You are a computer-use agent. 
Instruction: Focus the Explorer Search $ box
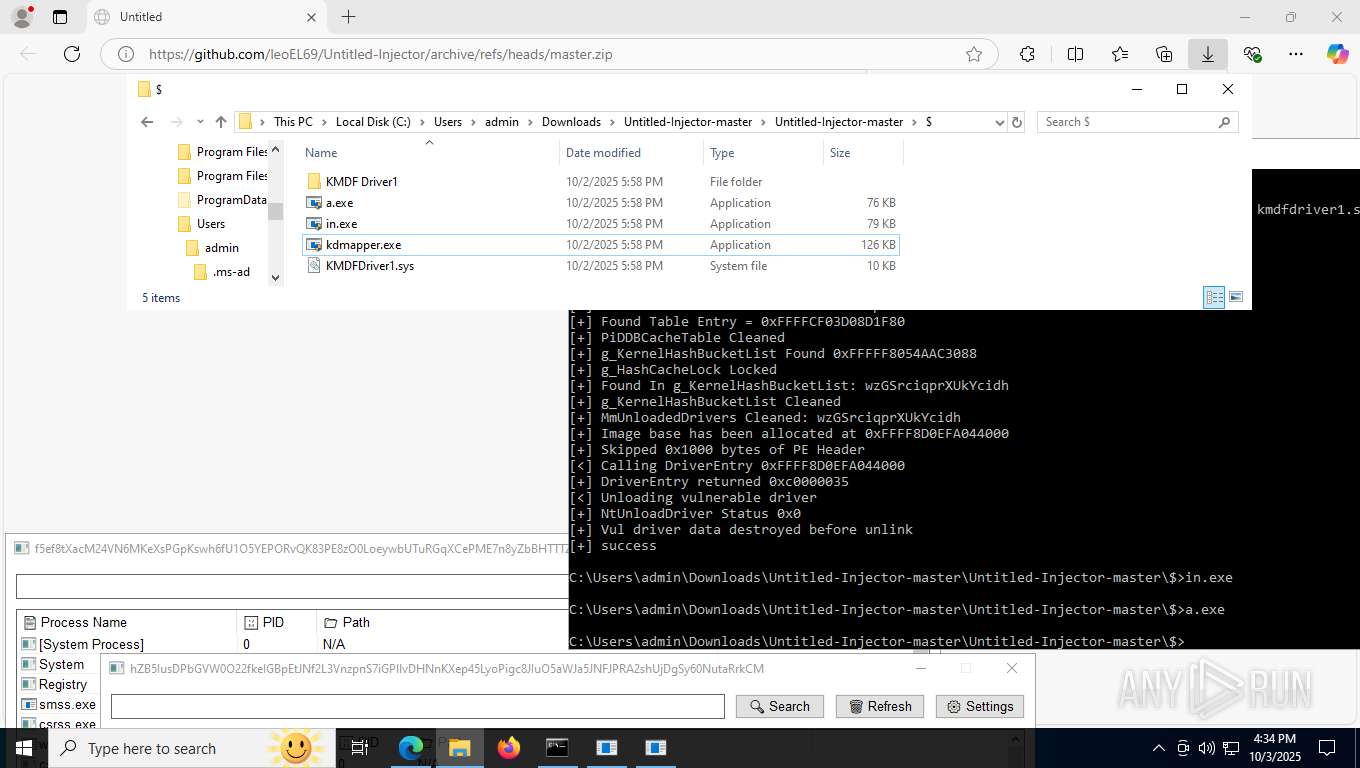point(1138,122)
